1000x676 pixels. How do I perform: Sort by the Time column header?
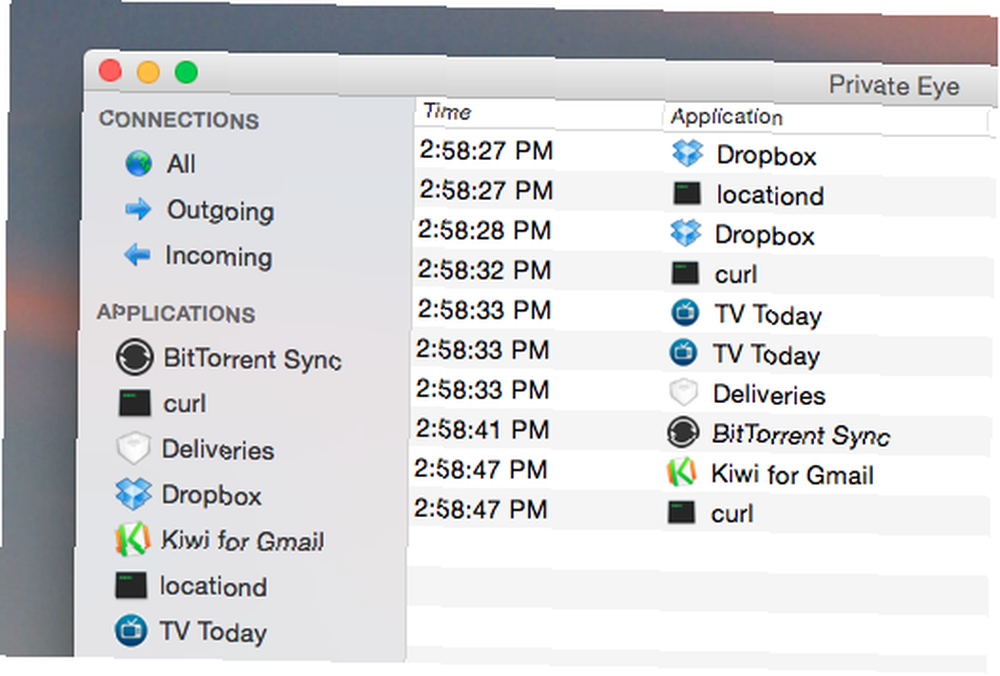click(x=448, y=112)
